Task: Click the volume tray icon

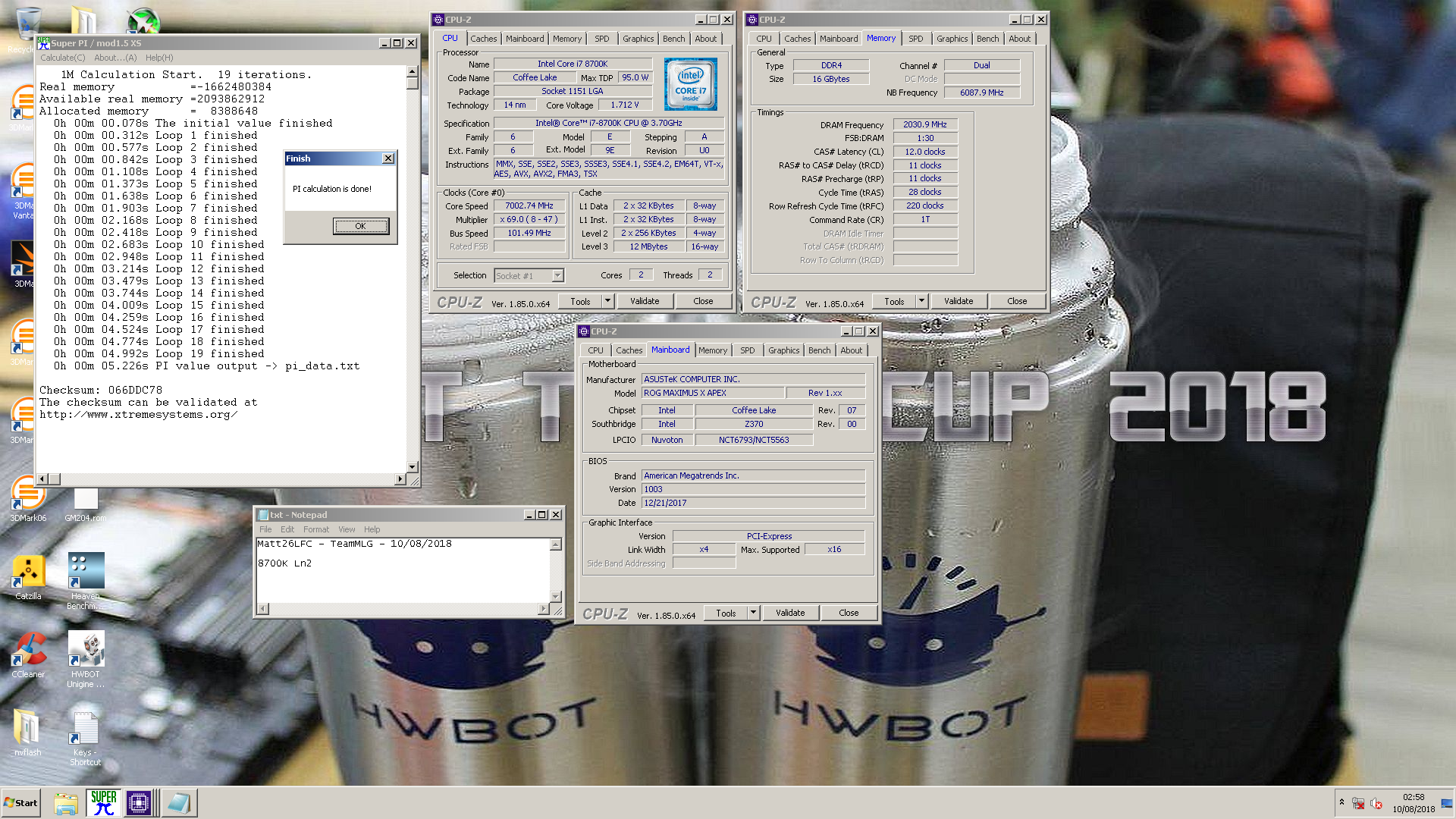Action: coord(1376,803)
